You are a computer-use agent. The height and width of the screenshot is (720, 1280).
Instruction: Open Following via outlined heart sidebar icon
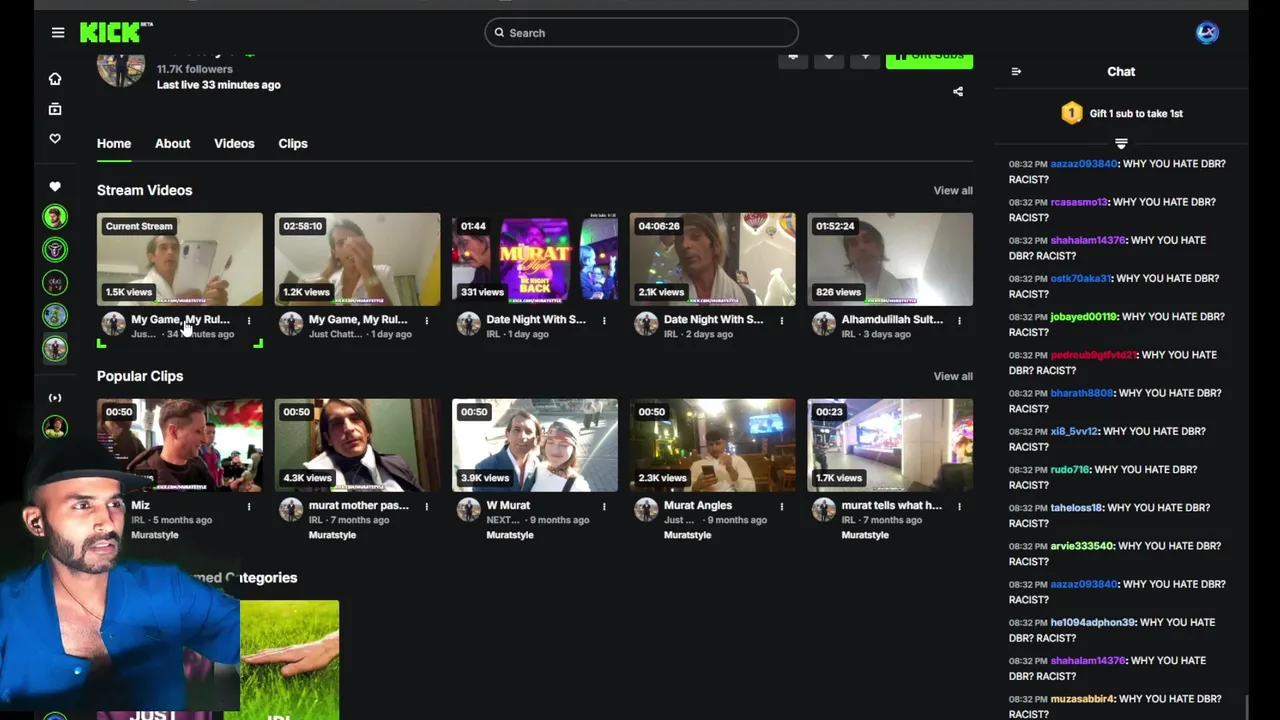tap(55, 139)
